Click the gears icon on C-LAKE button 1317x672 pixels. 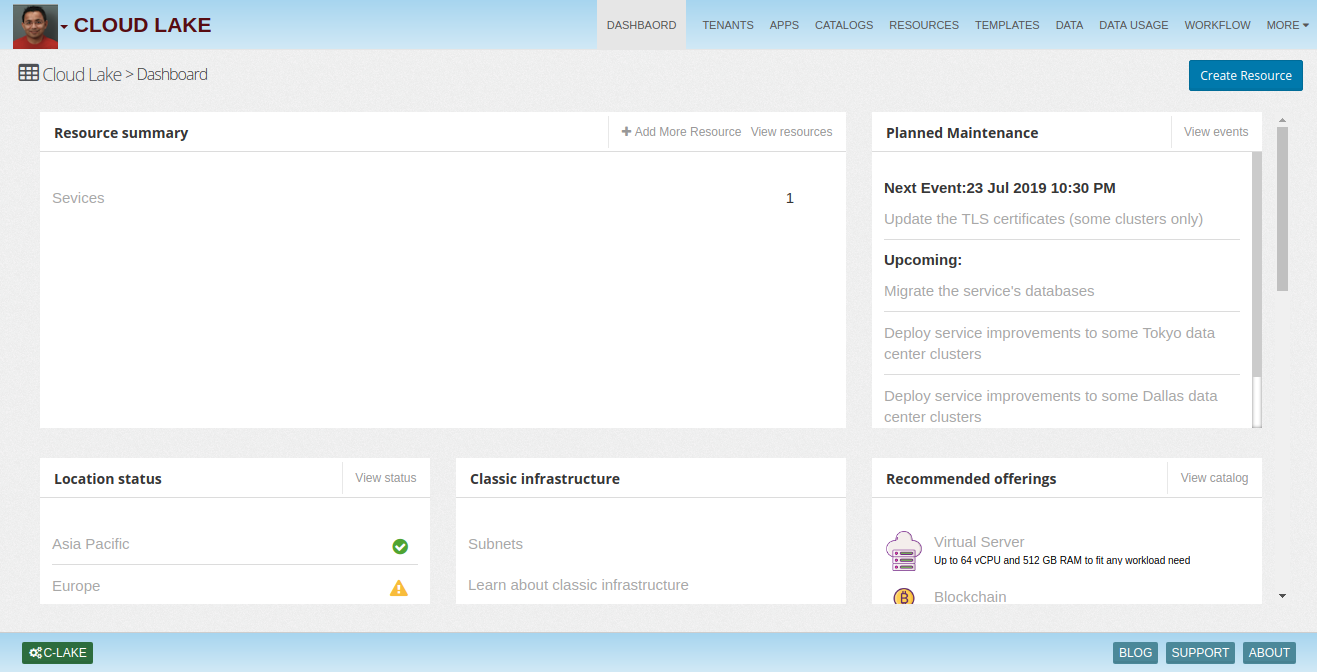(36, 653)
